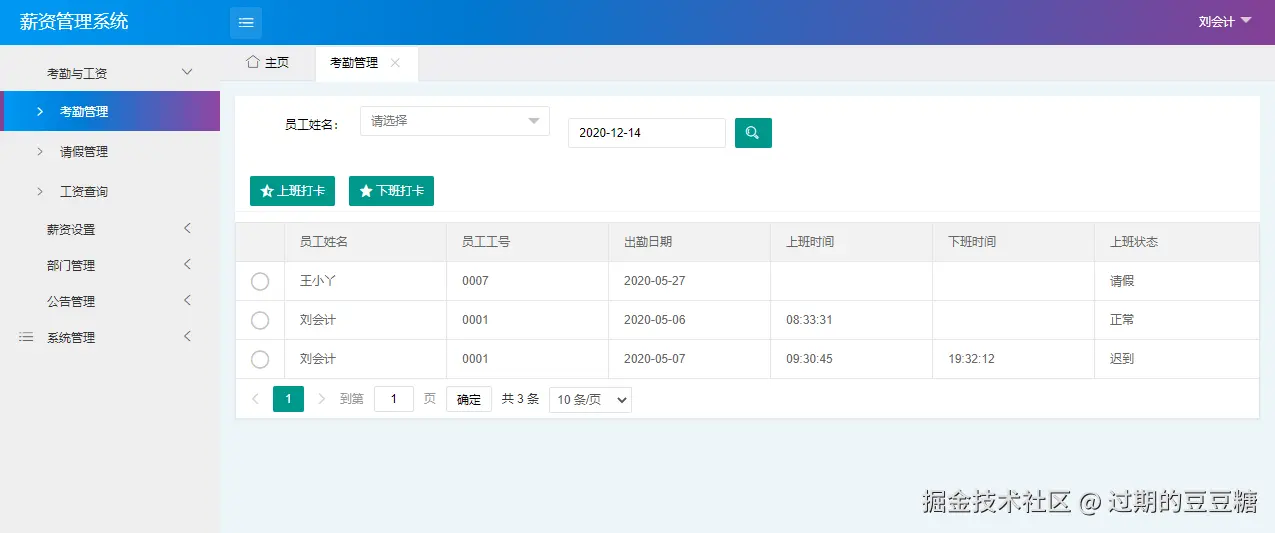Expand the 薪资设置 menu
Viewport: 1275px width, 533px height.
tap(110, 230)
